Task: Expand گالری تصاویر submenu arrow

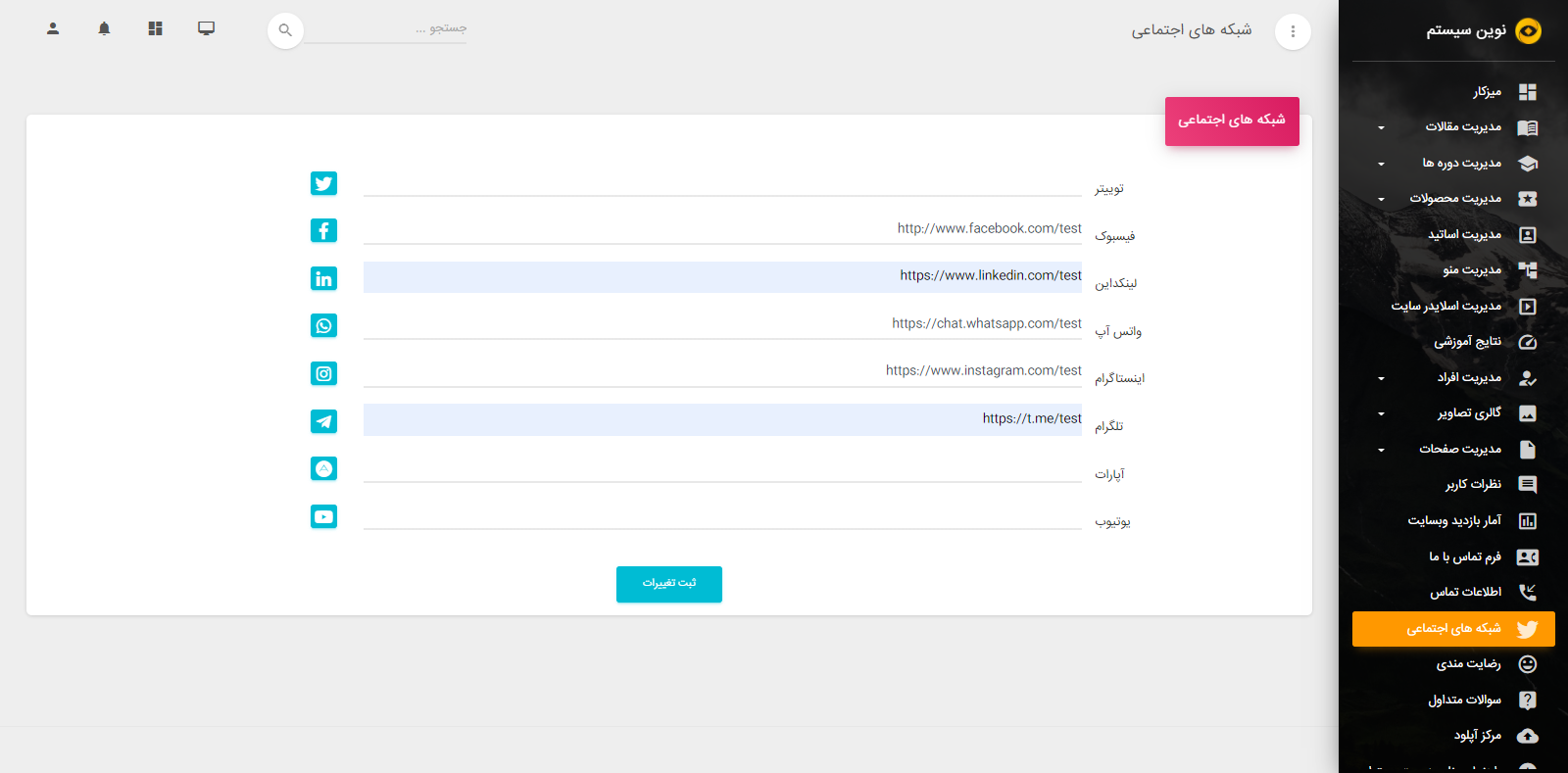Action: point(1381,413)
